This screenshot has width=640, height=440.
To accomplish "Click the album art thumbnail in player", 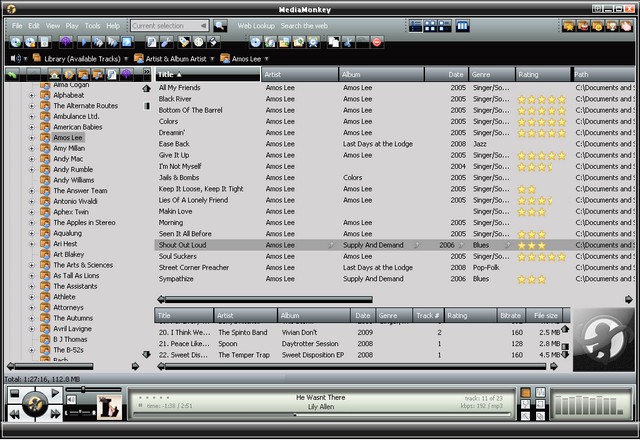I will (x=109, y=407).
